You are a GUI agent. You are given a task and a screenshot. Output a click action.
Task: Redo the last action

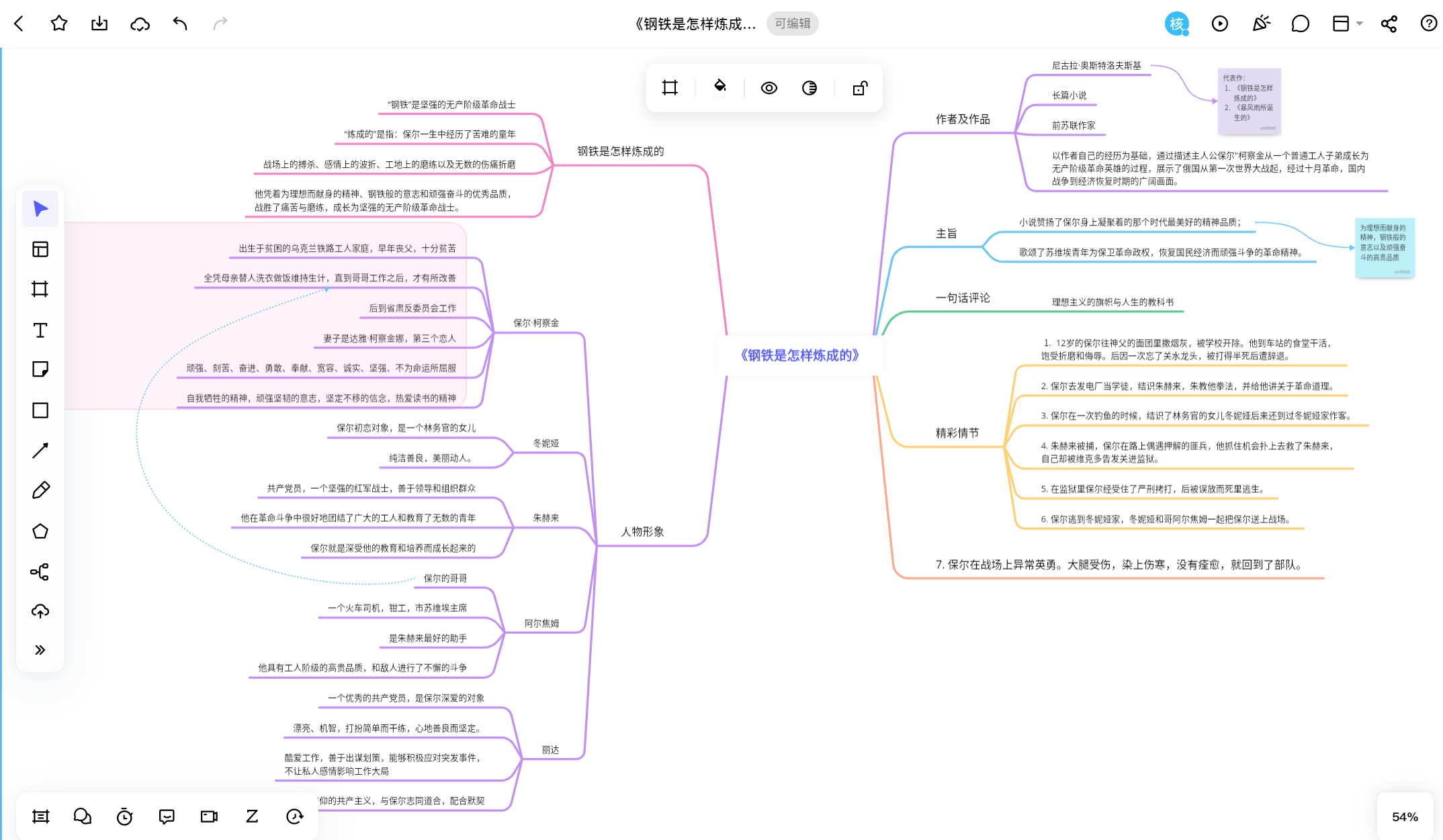point(220,24)
